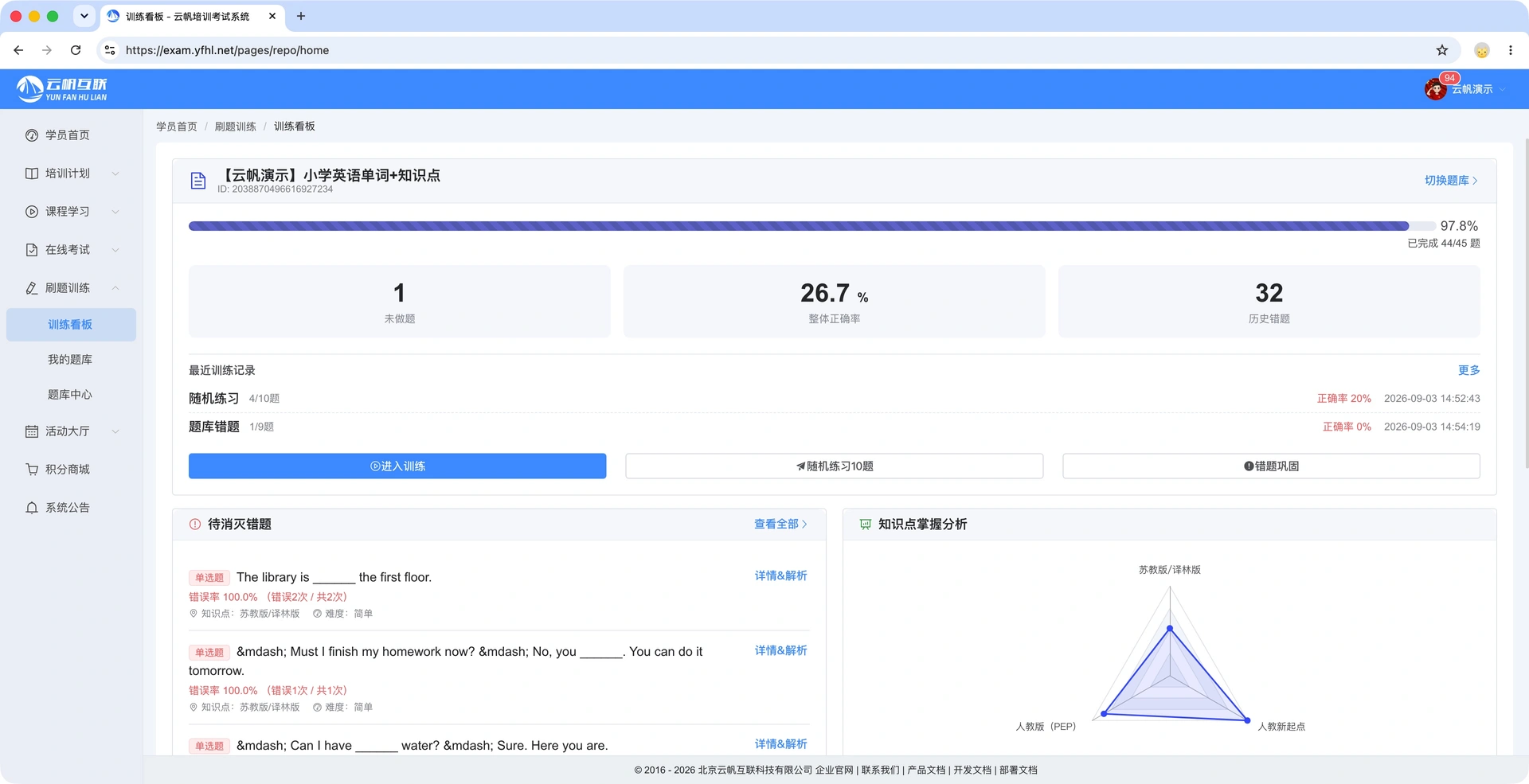1529x784 pixels.
Task: Click the 系统公告 bell icon
Action: pos(32,508)
